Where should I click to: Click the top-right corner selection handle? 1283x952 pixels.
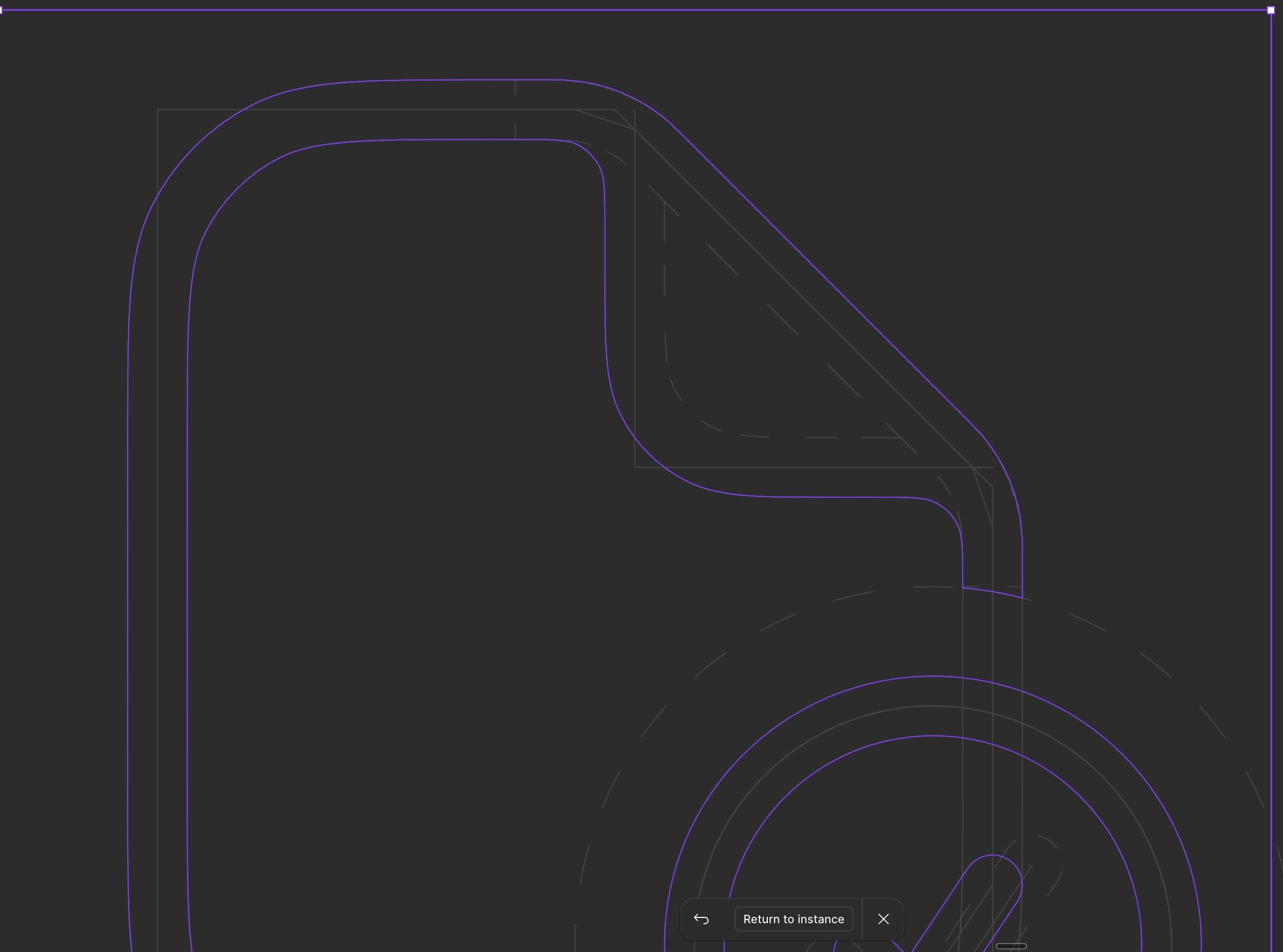1271,10
